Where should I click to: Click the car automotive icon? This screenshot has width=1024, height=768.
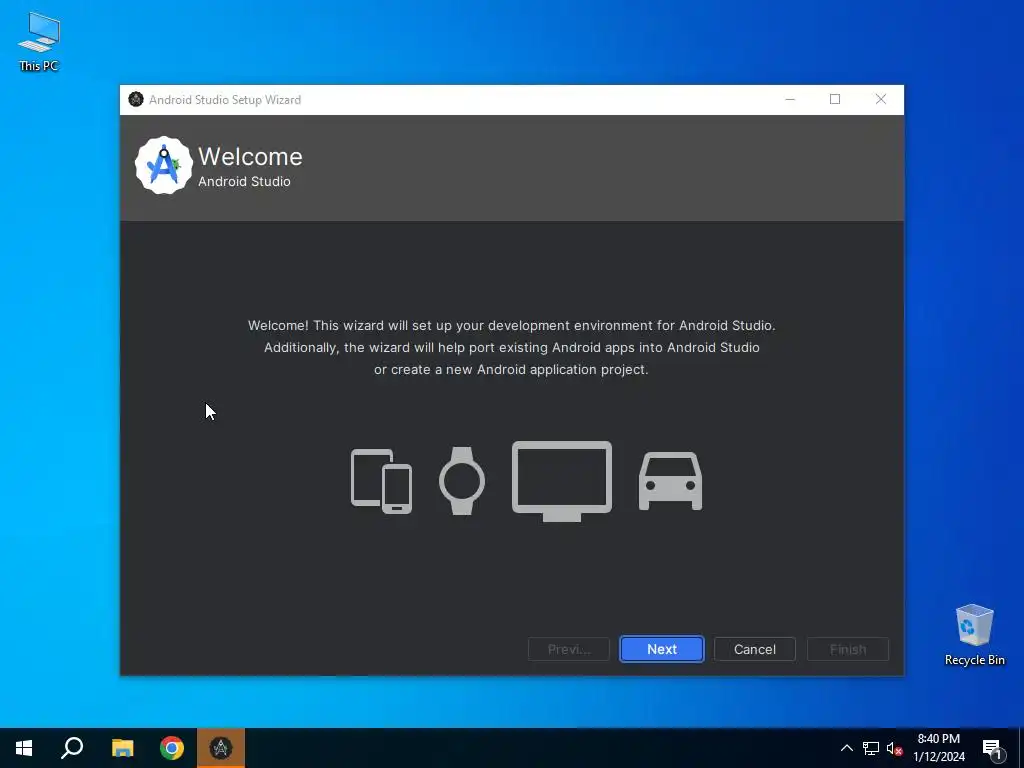pos(670,481)
